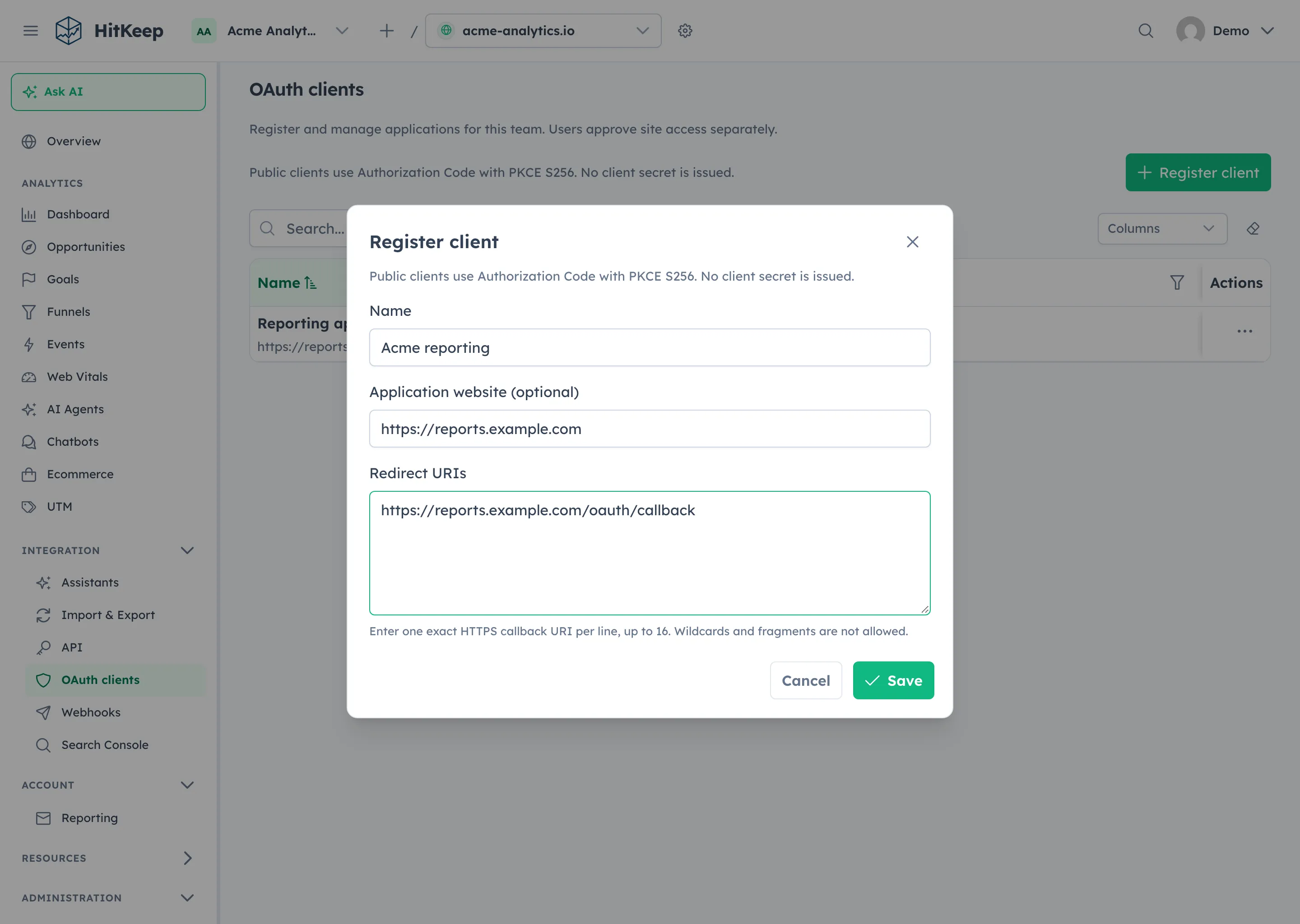Open AI Agents in sidebar
The height and width of the screenshot is (924, 1300).
(x=108, y=409)
